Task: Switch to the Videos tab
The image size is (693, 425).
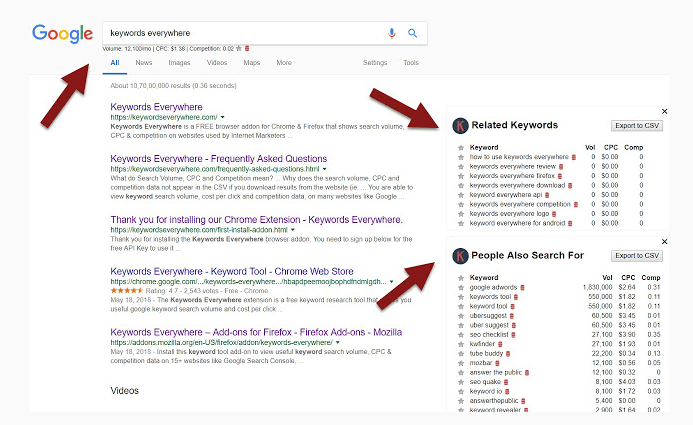Action: pos(217,63)
